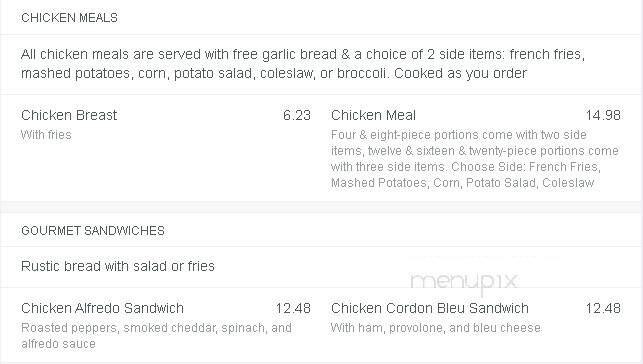This screenshot has height=364, width=643.
Task: Click the 14.98 Chicken Meal price
Action: pyautogui.click(x=603, y=115)
